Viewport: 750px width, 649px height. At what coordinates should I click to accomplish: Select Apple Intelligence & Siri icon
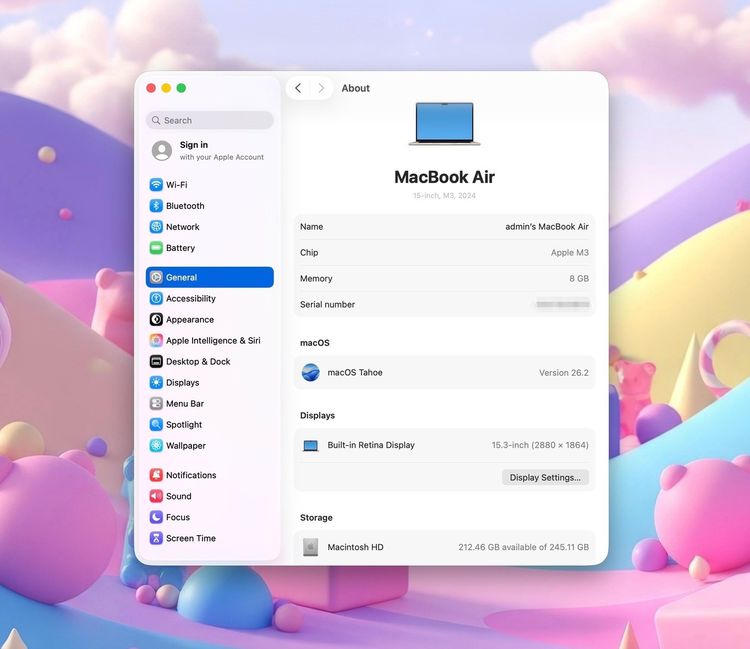pyautogui.click(x=156, y=341)
